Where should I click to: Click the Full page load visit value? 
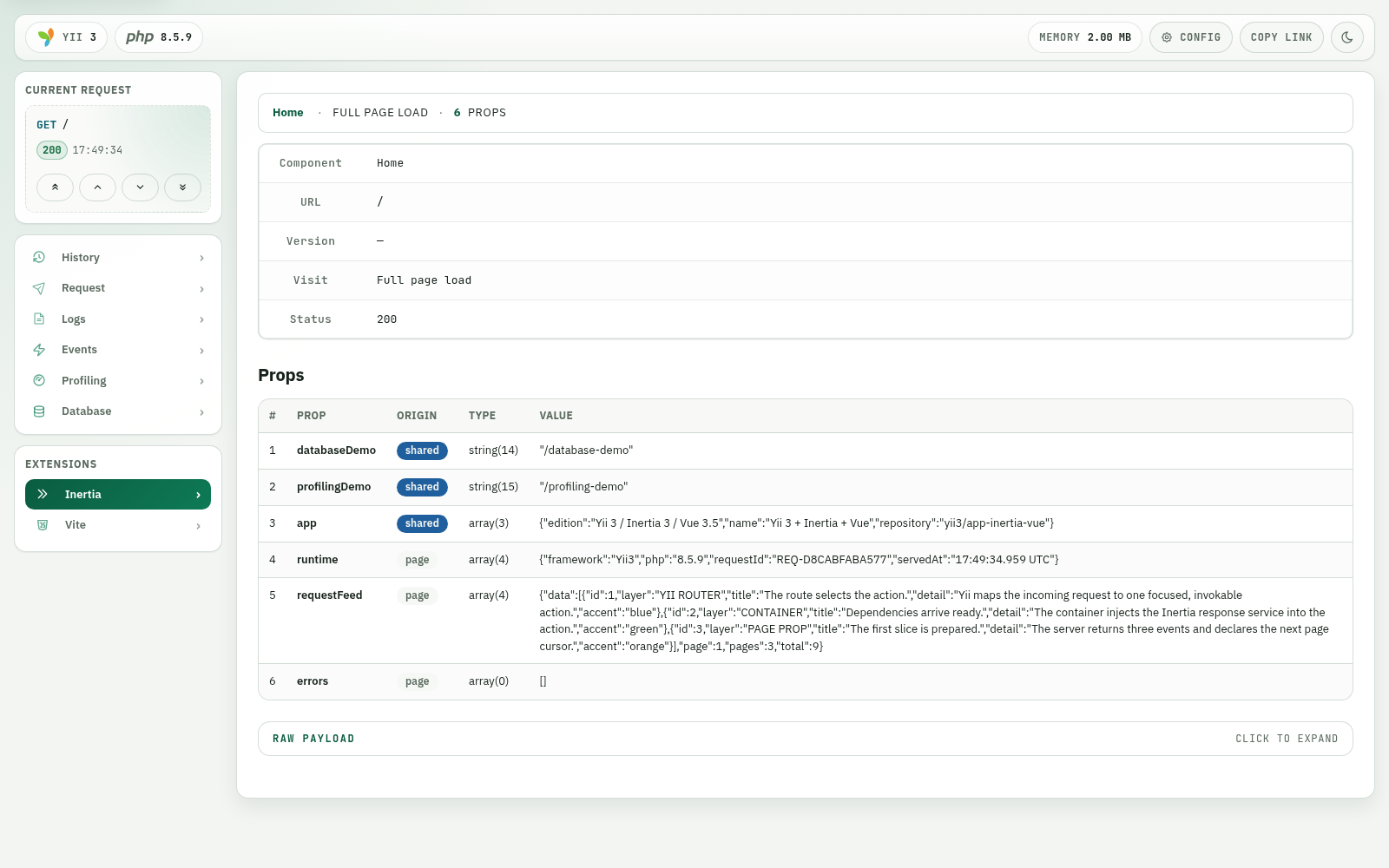click(424, 280)
